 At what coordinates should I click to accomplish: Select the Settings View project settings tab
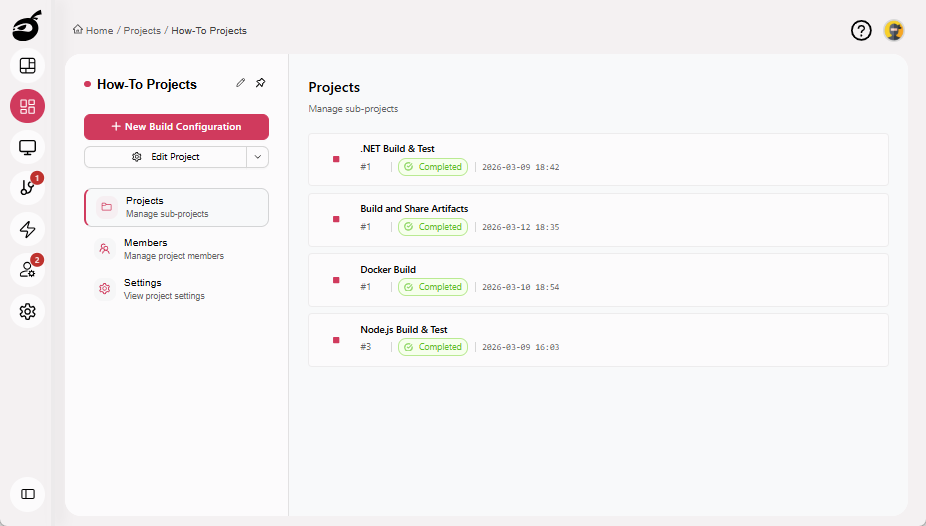177,289
